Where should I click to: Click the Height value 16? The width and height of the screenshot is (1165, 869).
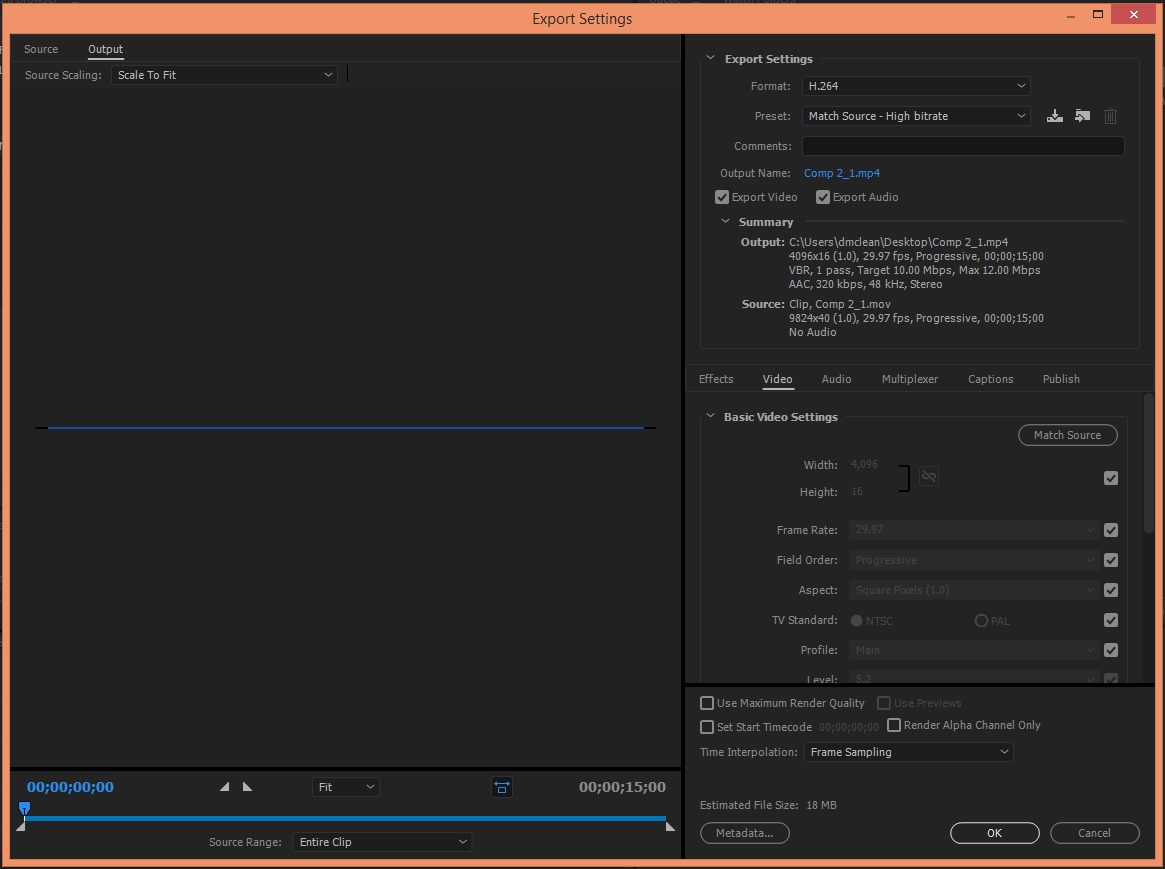click(x=857, y=492)
